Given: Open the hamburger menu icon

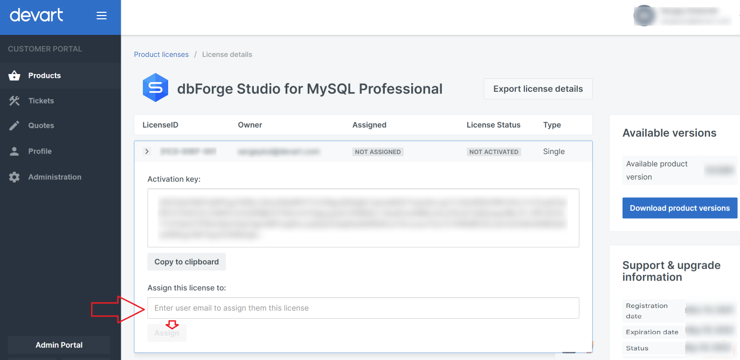Looking at the screenshot, I should click(101, 16).
